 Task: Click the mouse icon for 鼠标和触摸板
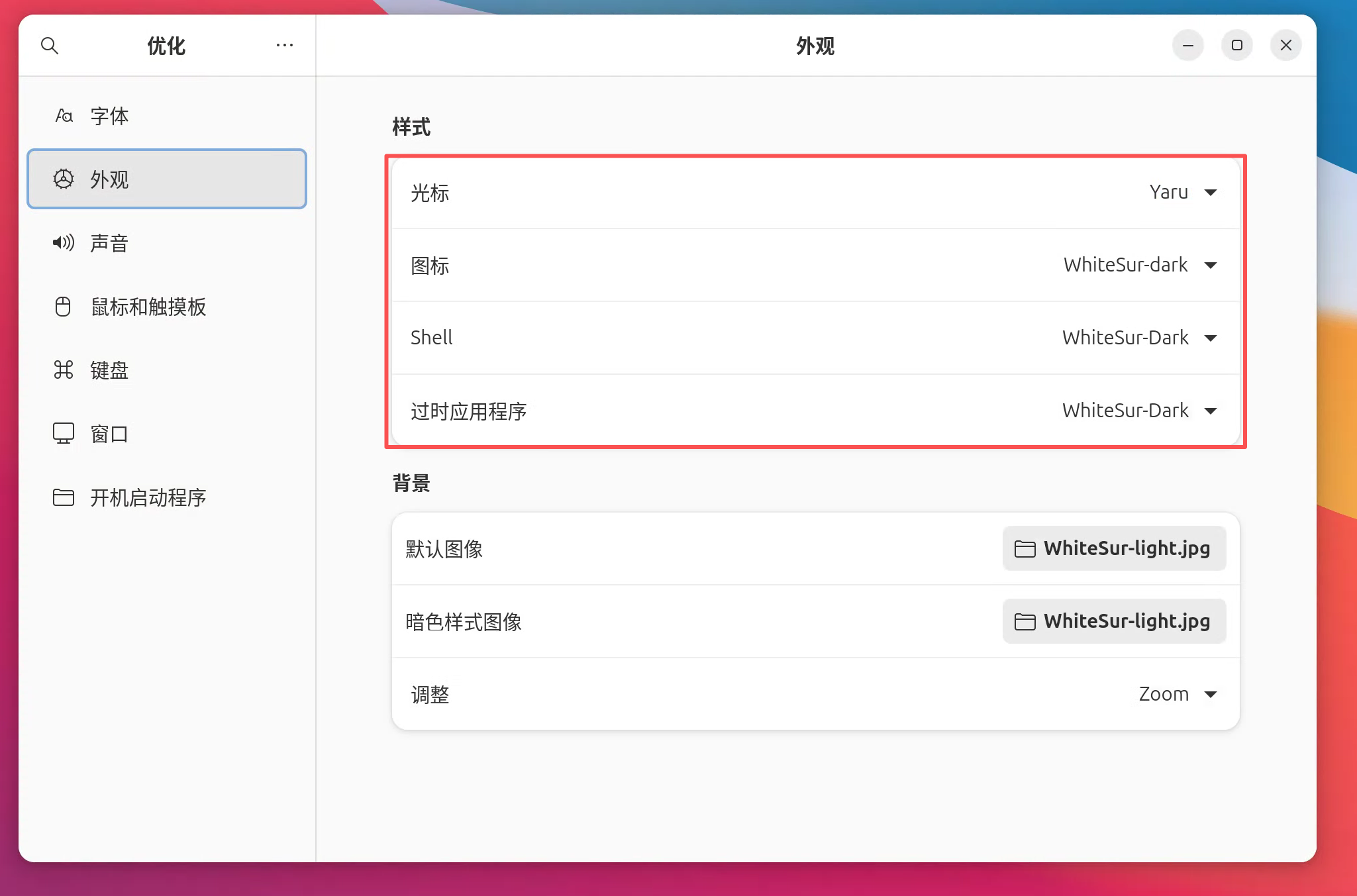point(63,307)
